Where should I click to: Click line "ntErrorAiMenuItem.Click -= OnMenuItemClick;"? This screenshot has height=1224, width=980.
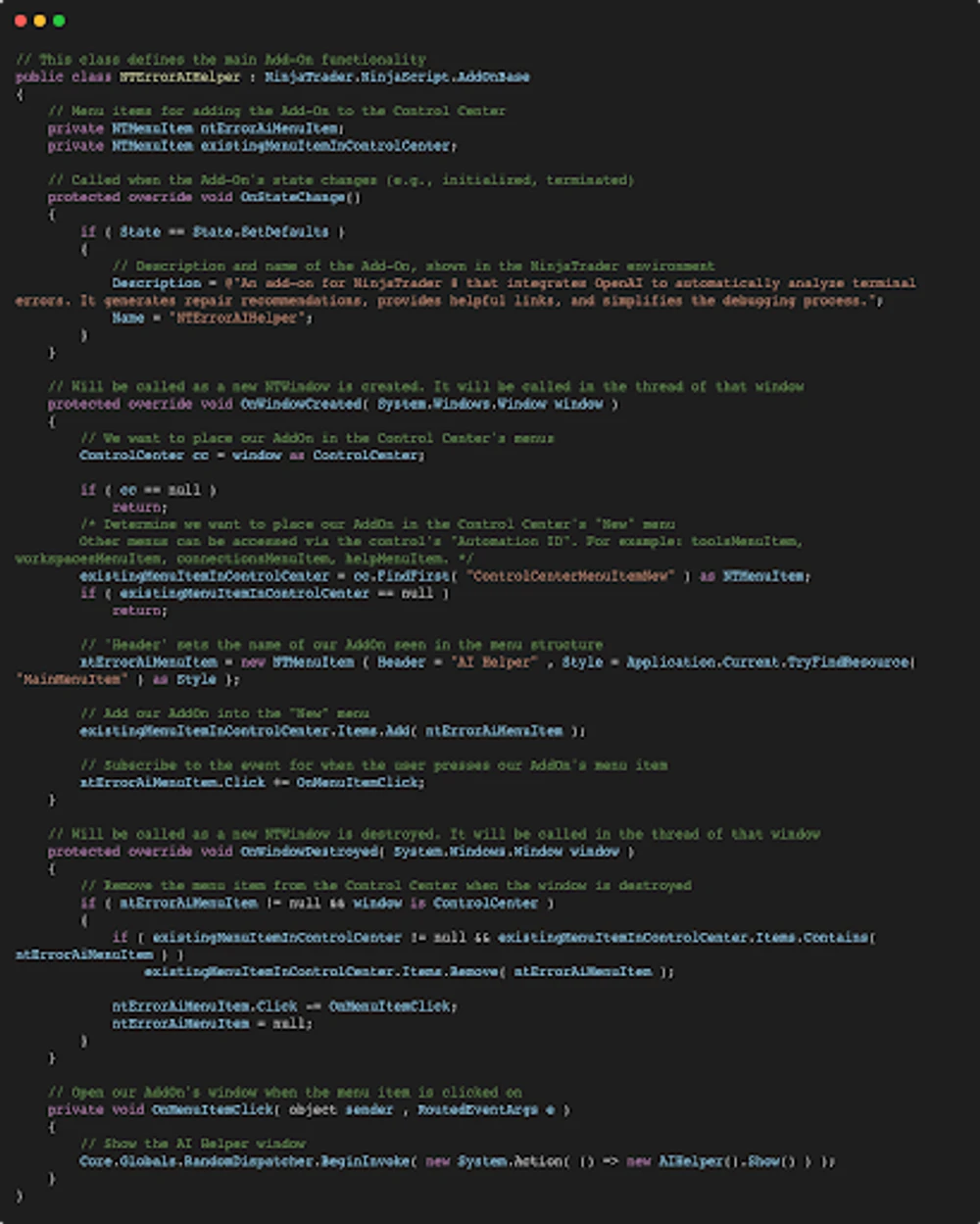click(285, 1006)
